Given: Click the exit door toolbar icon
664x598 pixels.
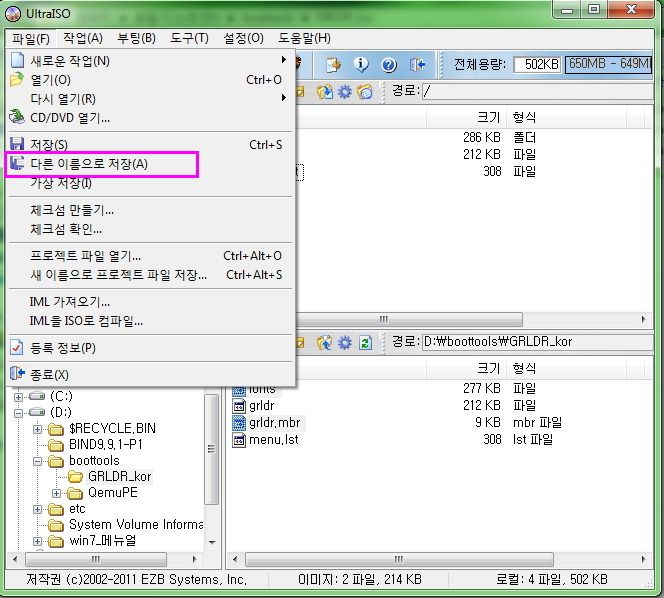Looking at the screenshot, I should click(417, 65).
